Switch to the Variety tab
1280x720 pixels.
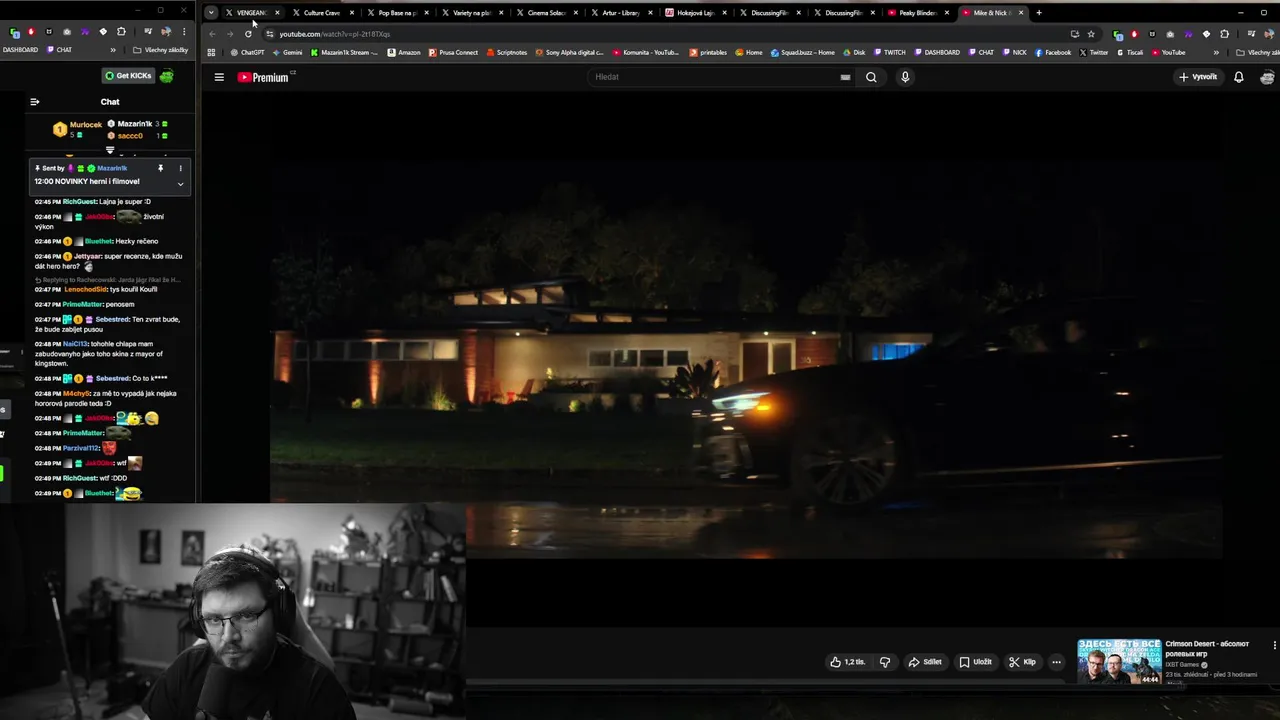[472, 13]
